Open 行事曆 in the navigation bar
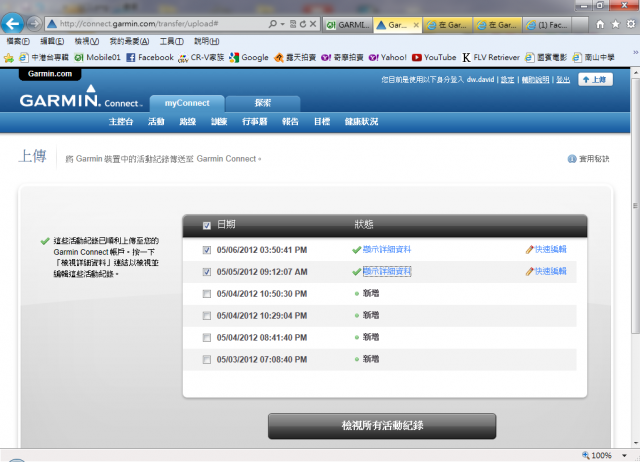The height and width of the screenshot is (462, 640). pyautogui.click(x=255, y=122)
